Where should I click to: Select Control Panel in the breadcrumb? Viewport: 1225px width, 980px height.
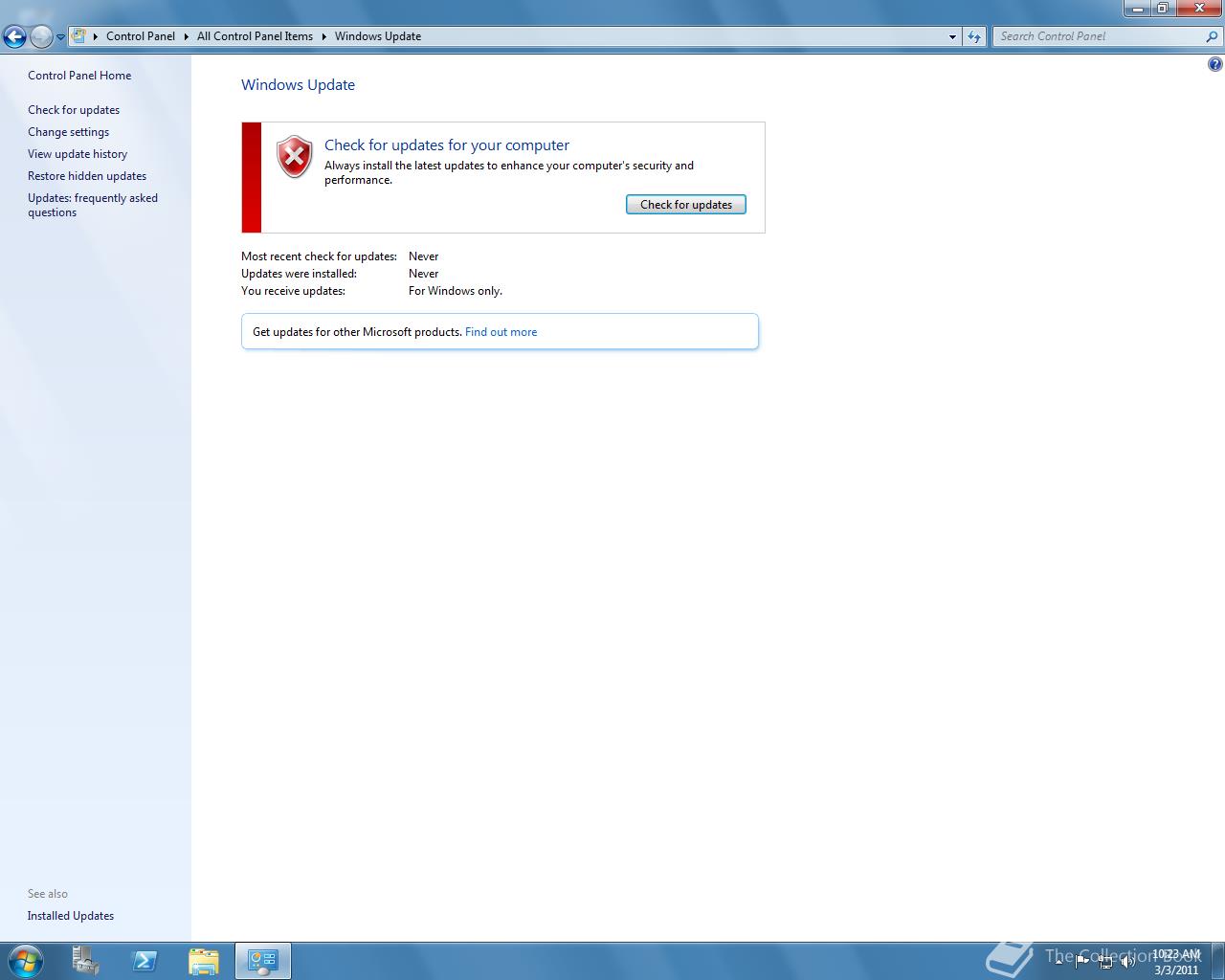coord(141,36)
